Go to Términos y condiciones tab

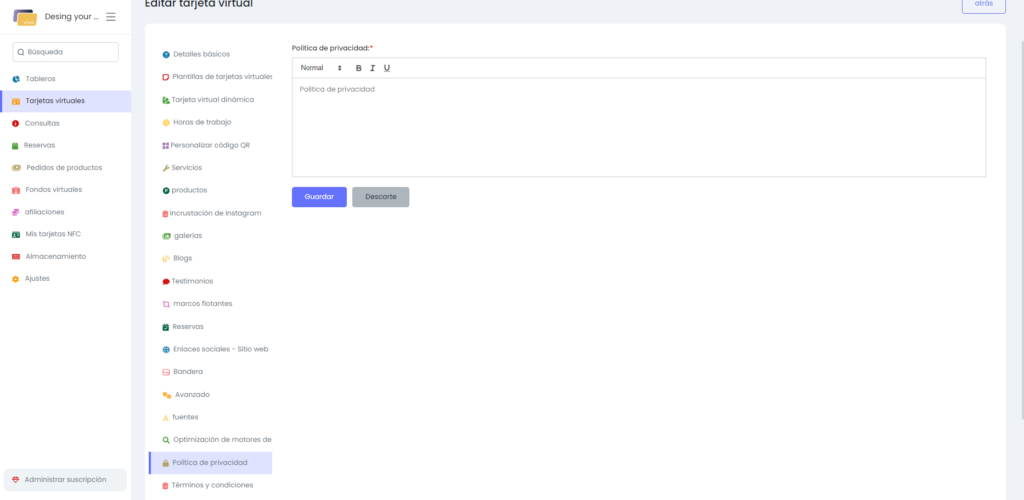point(212,485)
